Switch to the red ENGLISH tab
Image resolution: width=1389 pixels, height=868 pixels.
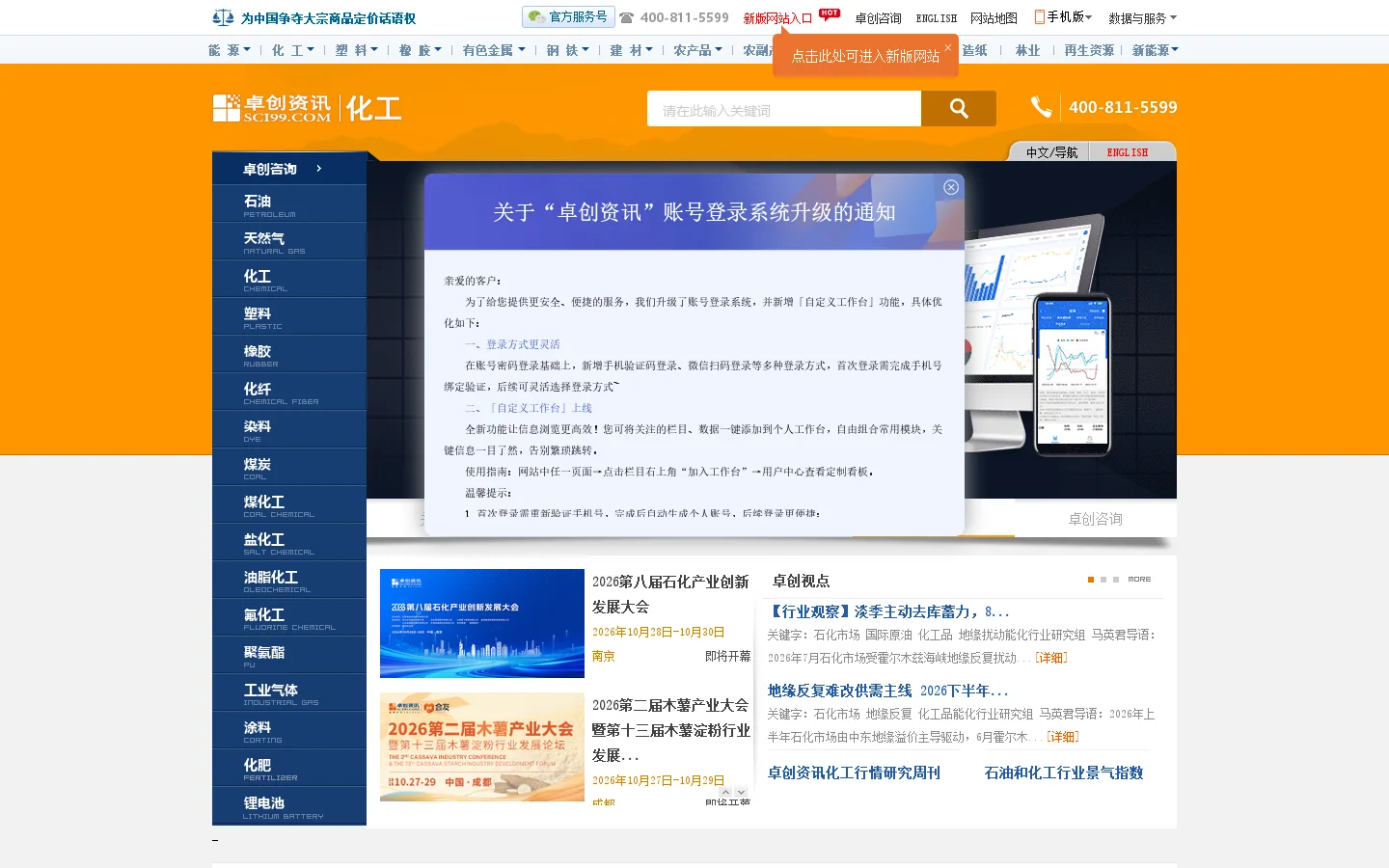click(x=1128, y=152)
